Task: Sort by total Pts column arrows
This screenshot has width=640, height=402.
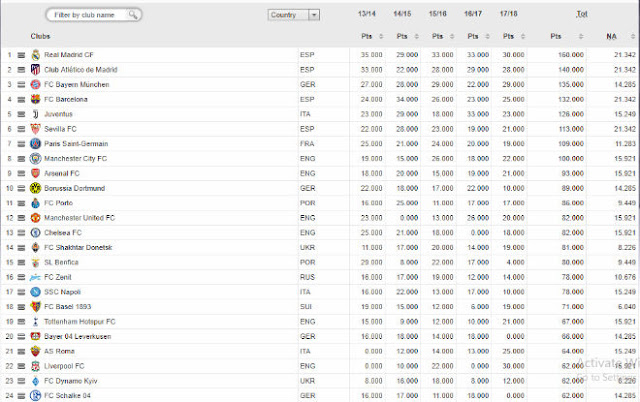Action: pos(581,36)
